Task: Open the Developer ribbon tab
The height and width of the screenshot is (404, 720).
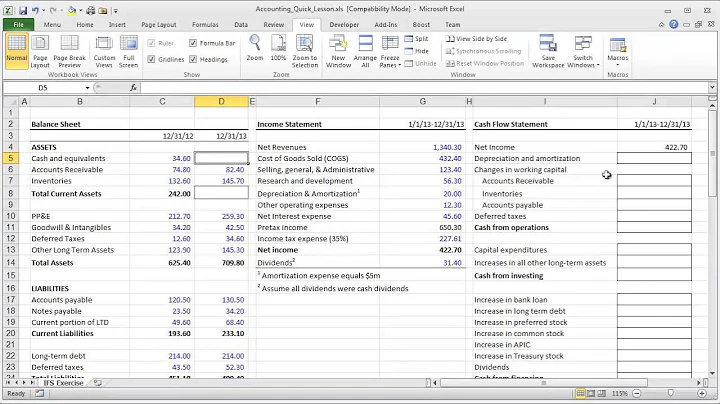Action: [344, 25]
